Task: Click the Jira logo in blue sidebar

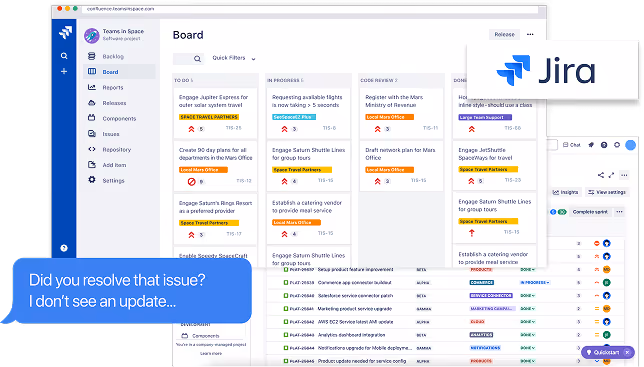Action: click(x=65, y=32)
